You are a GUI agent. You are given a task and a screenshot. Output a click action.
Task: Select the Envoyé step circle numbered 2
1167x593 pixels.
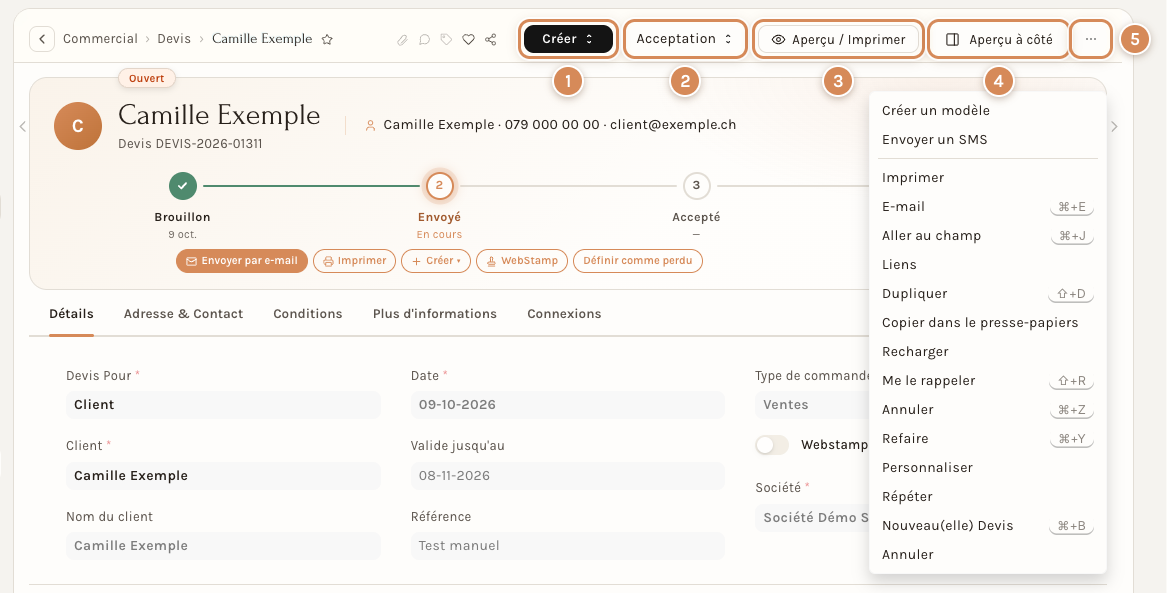coord(439,186)
